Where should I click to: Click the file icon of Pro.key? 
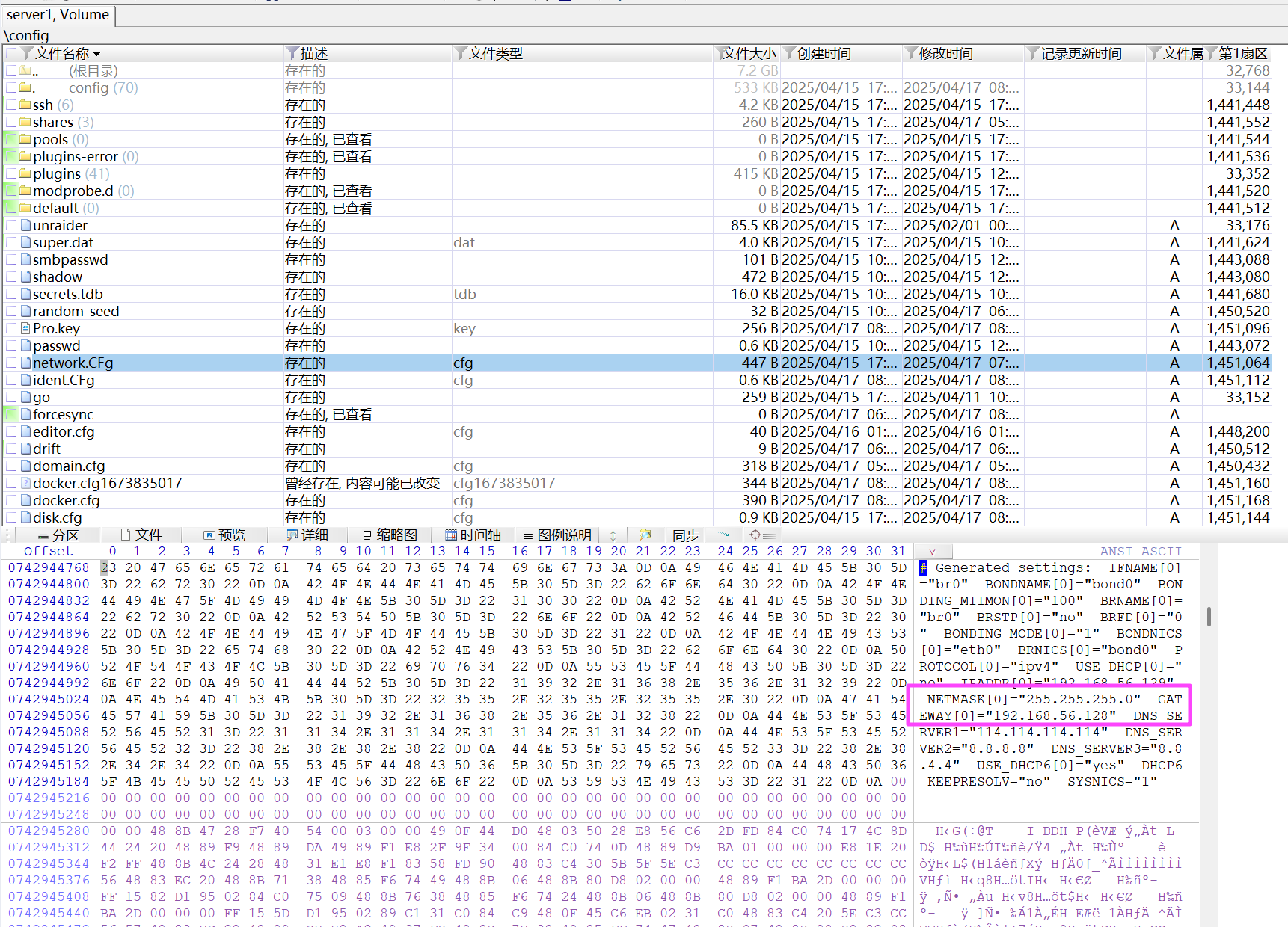(26, 328)
